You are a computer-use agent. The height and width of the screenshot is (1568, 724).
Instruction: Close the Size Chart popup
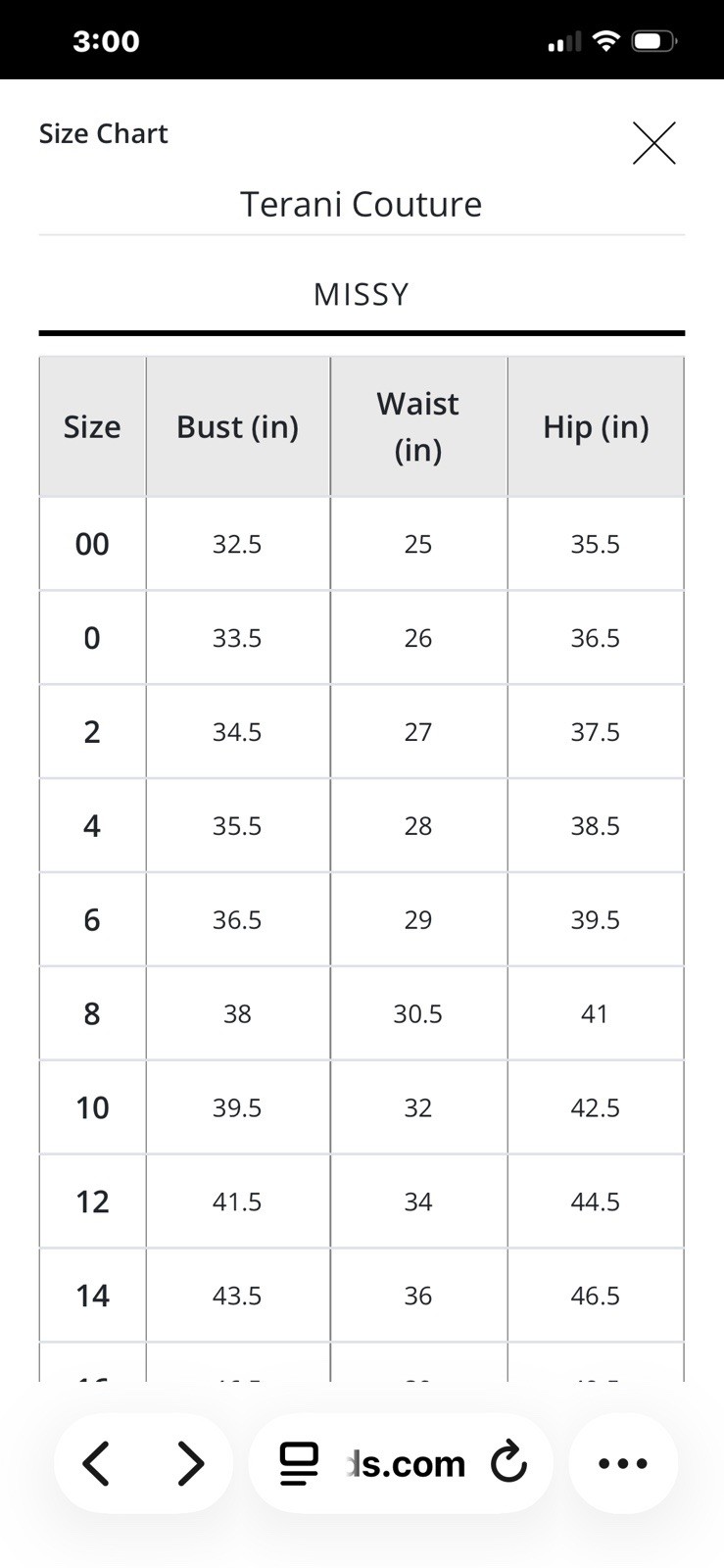click(653, 143)
